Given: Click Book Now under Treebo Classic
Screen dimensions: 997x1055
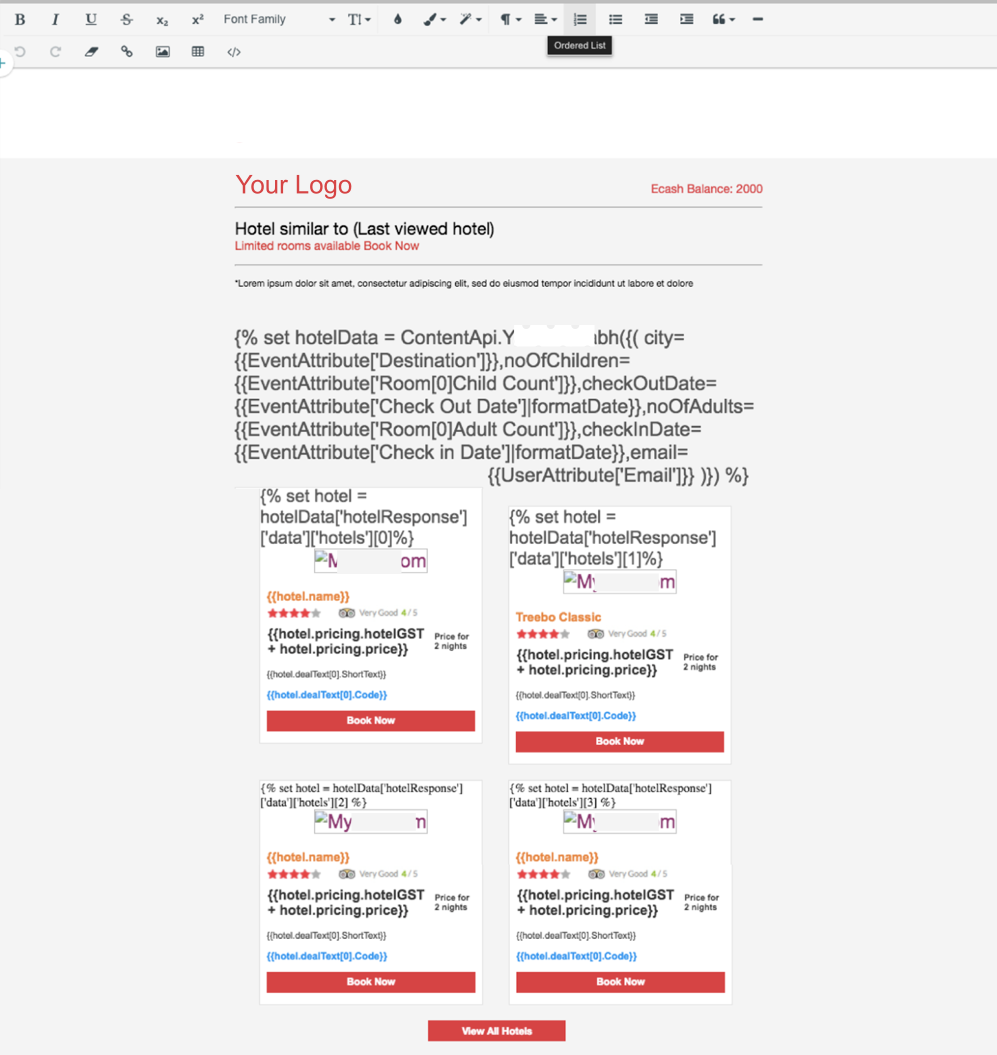Looking at the screenshot, I should click(x=619, y=741).
